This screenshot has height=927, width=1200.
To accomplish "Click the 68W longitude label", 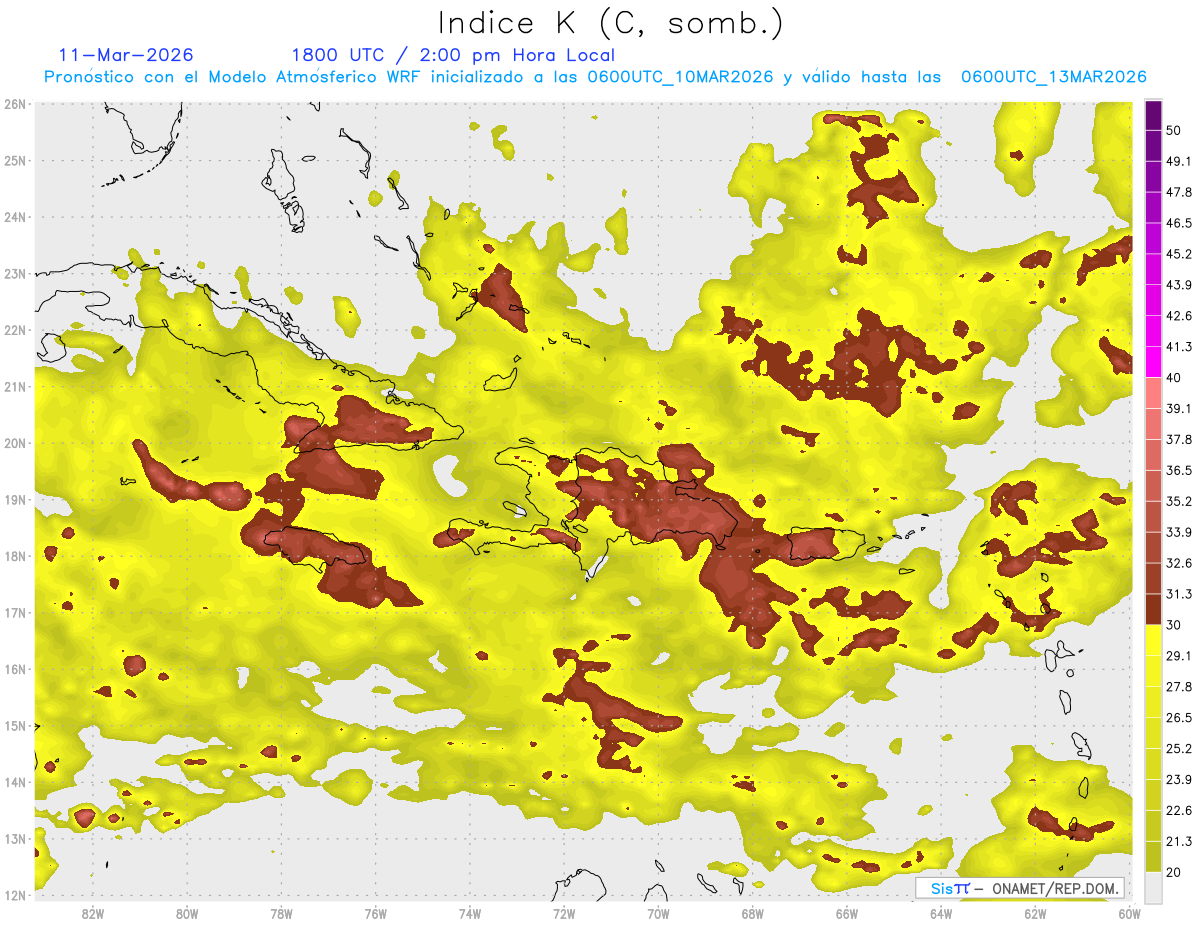I will point(752,913).
